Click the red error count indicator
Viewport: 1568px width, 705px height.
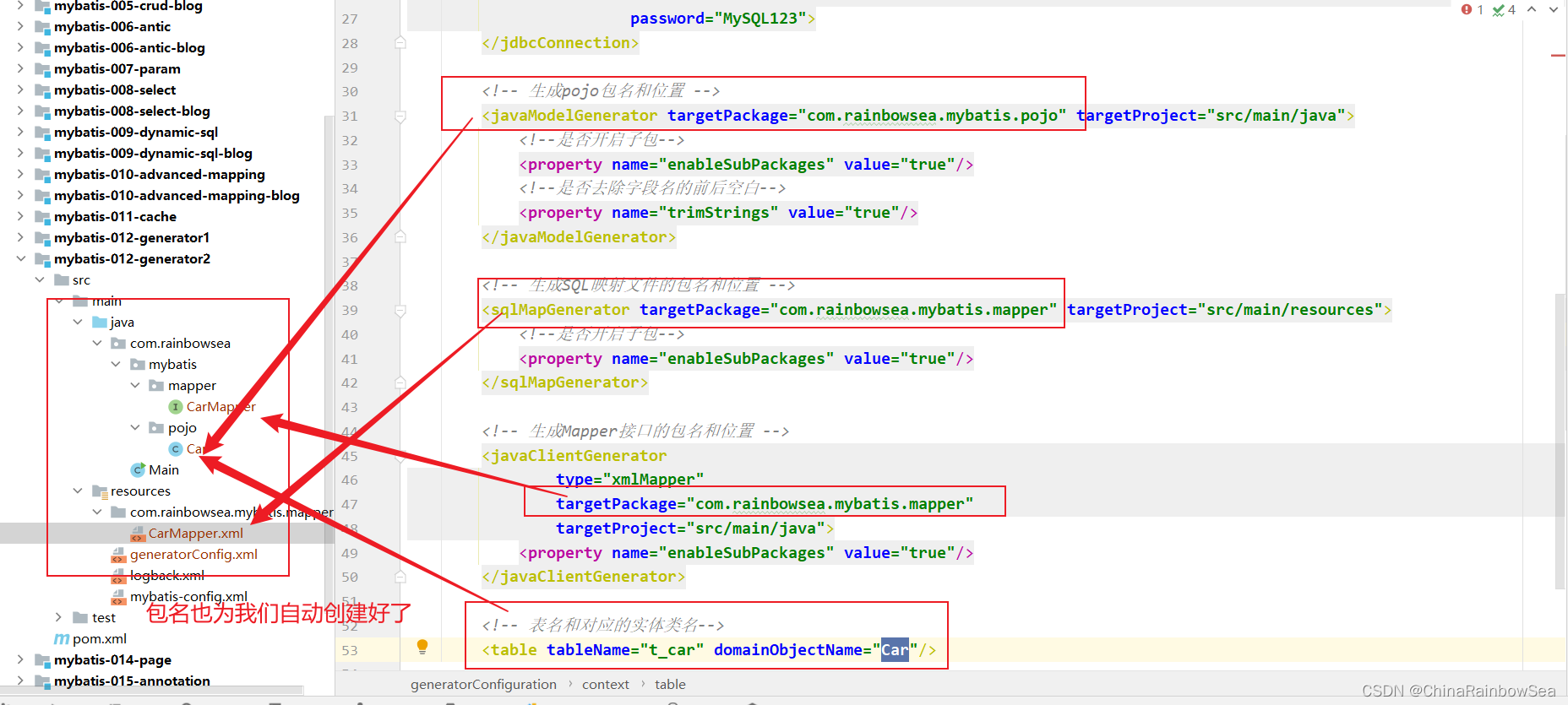click(x=1473, y=9)
